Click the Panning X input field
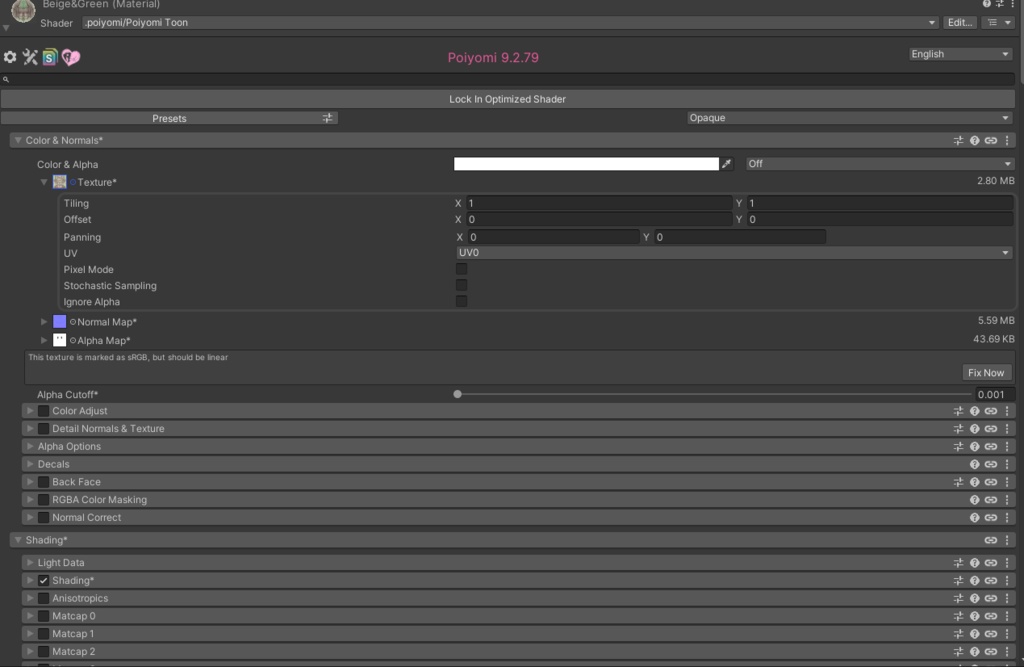 point(553,237)
